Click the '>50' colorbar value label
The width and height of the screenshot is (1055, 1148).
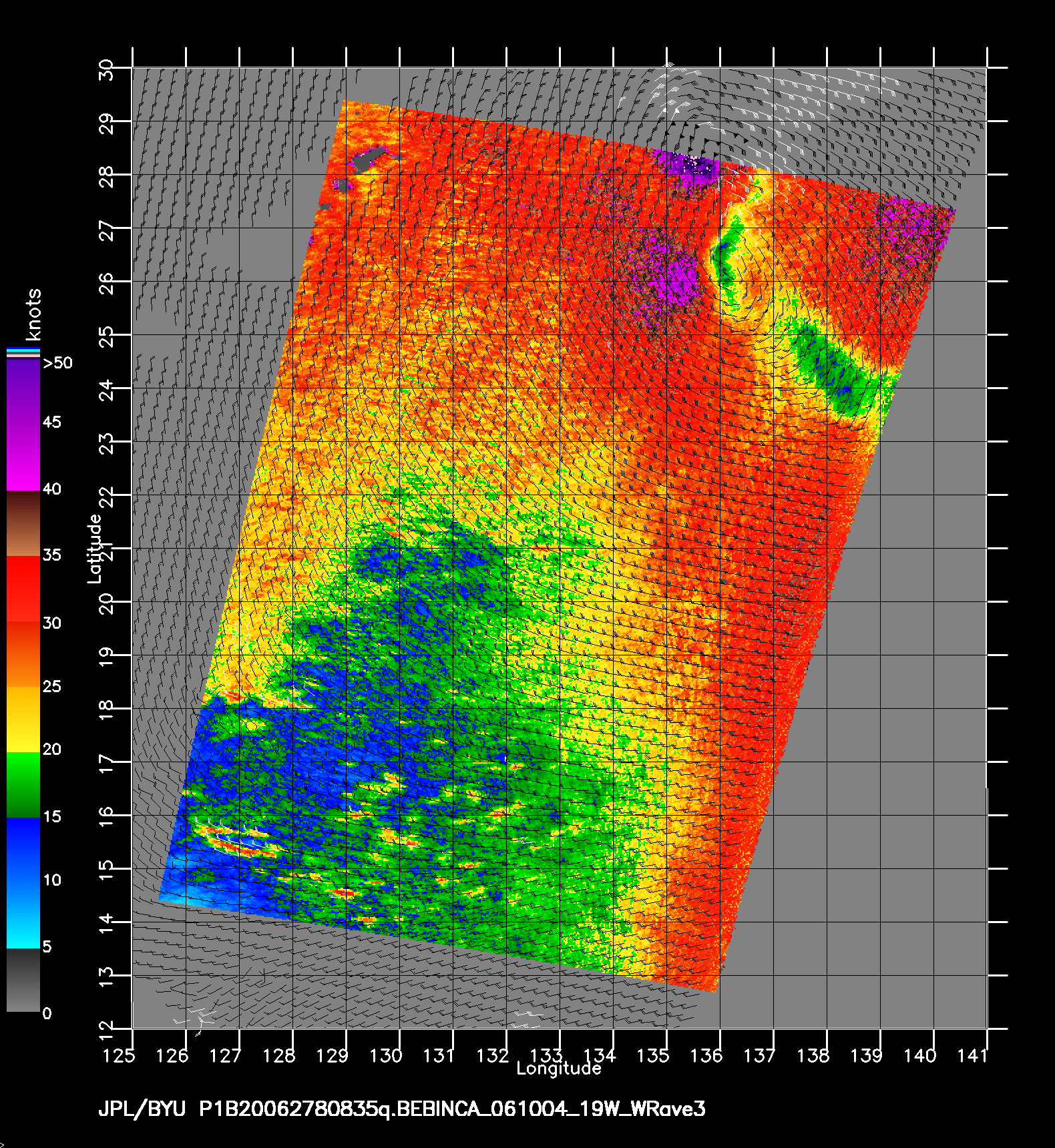coord(57,363)
